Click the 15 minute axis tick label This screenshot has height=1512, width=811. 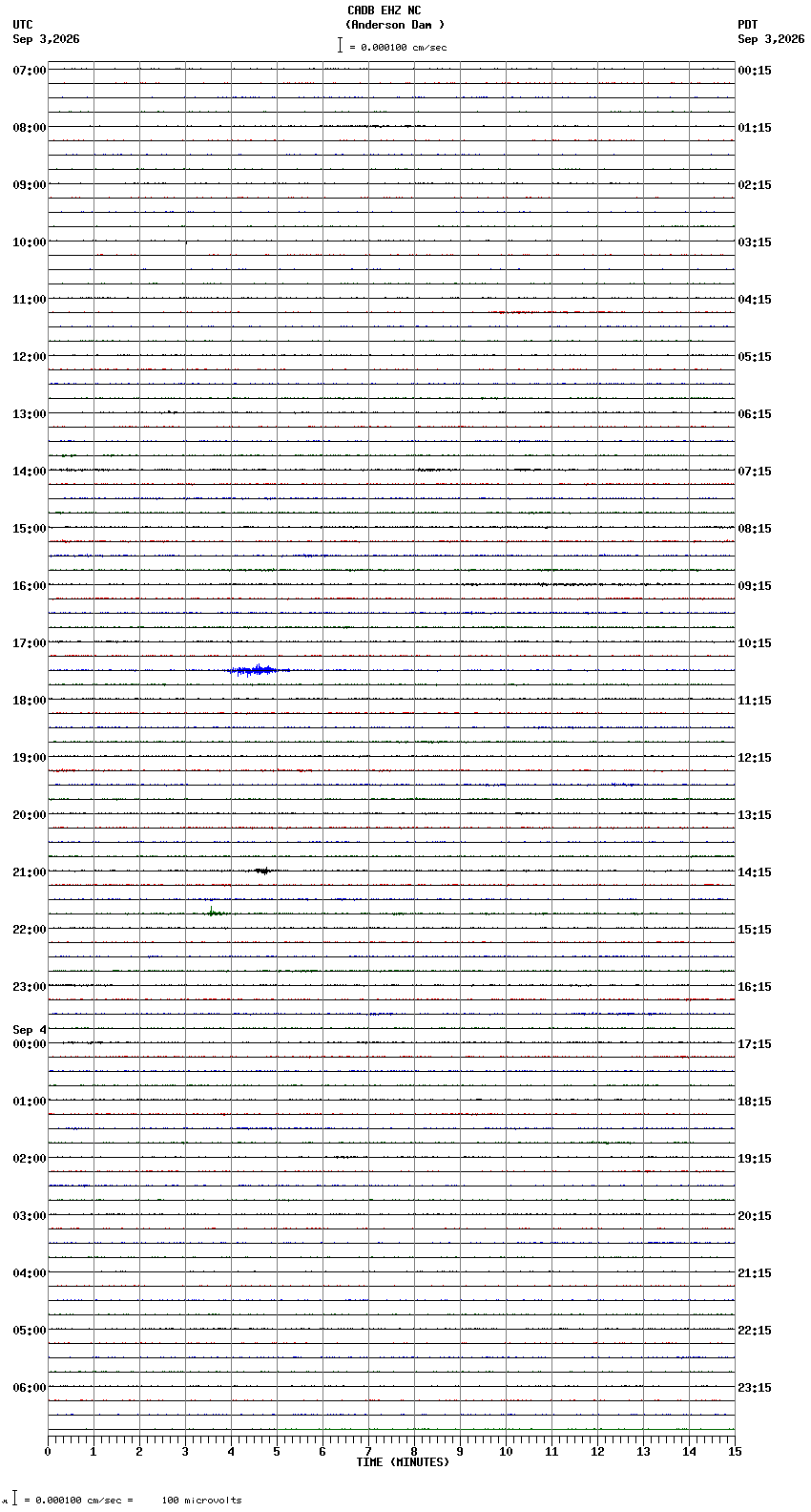(734, 1452)
